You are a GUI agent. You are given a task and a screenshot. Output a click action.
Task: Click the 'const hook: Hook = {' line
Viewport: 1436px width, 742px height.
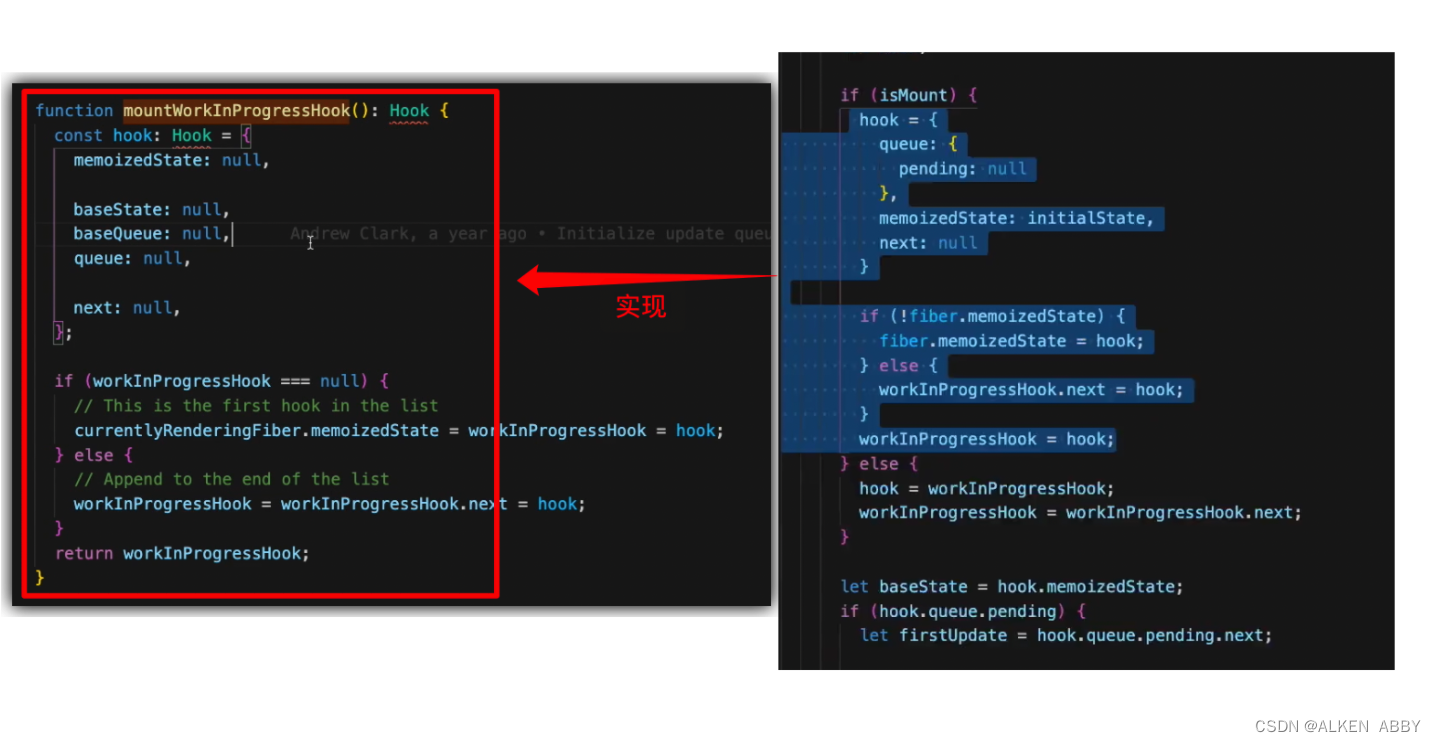point(154,135)
